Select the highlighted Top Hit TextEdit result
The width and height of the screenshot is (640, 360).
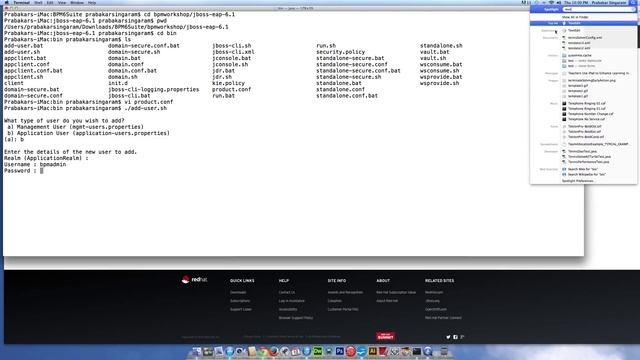[x=583, y=23]
